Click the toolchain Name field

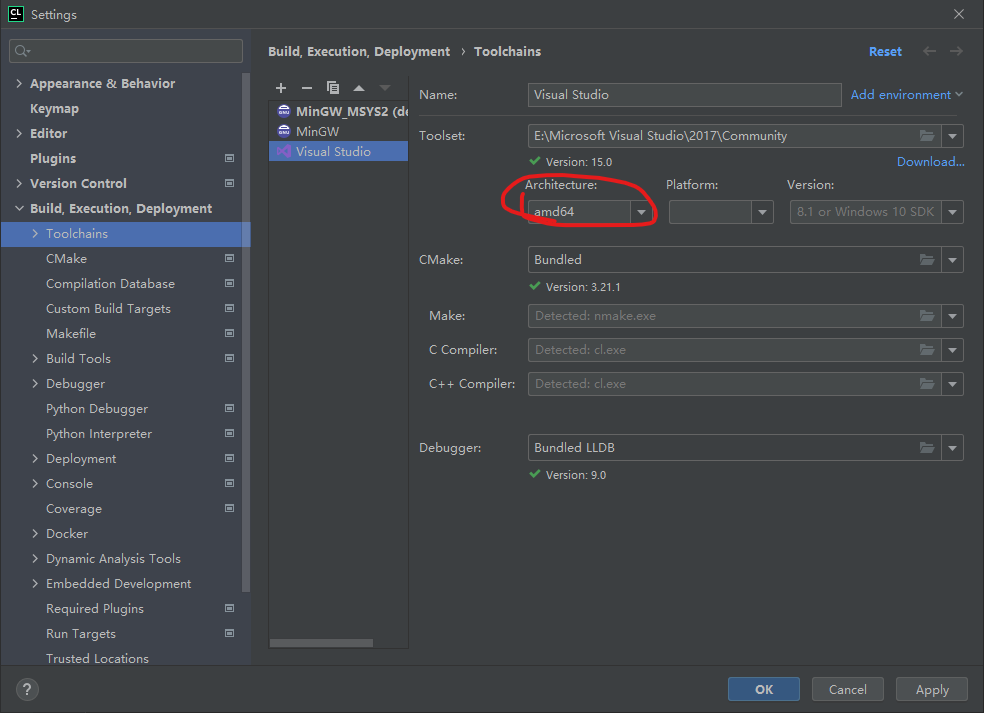[x=685, y=95]
